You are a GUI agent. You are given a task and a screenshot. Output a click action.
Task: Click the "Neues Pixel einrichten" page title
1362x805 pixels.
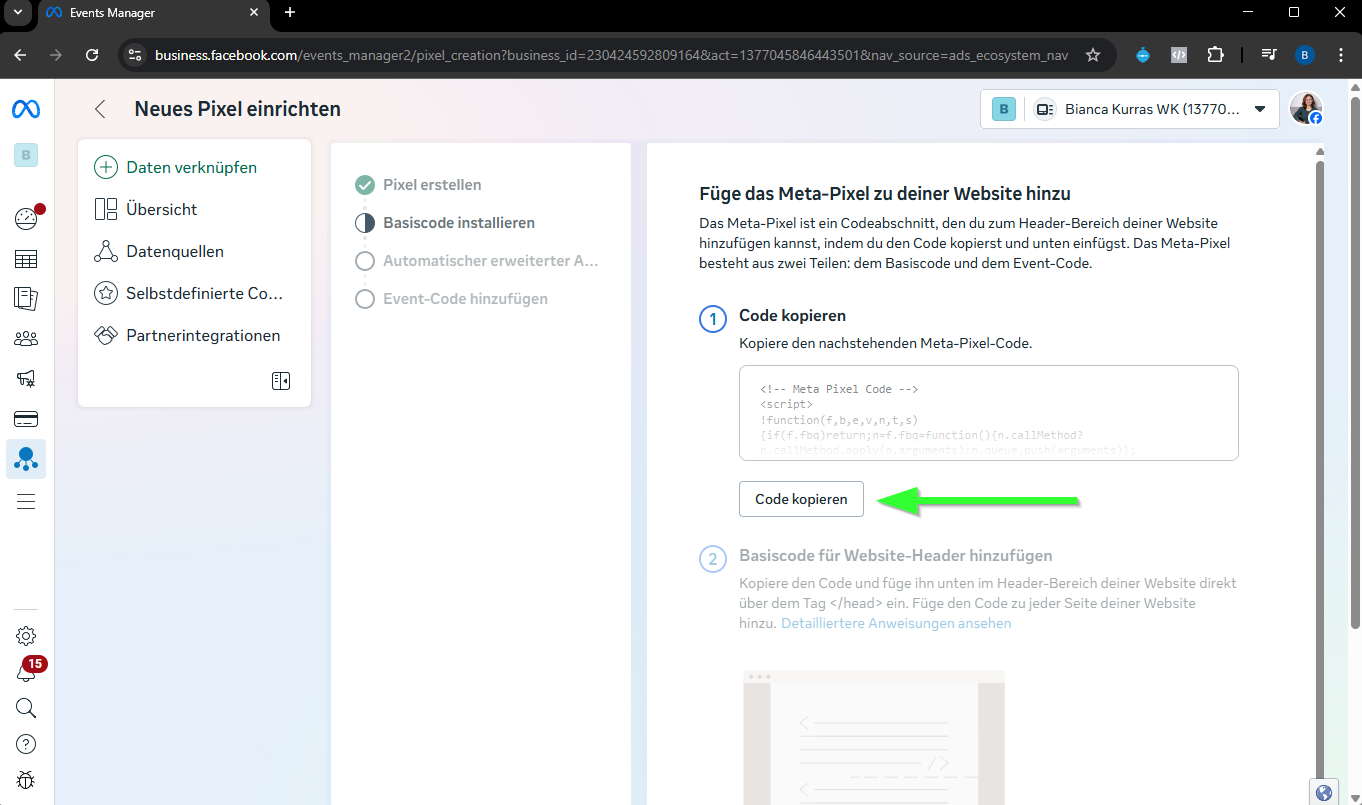238,109
